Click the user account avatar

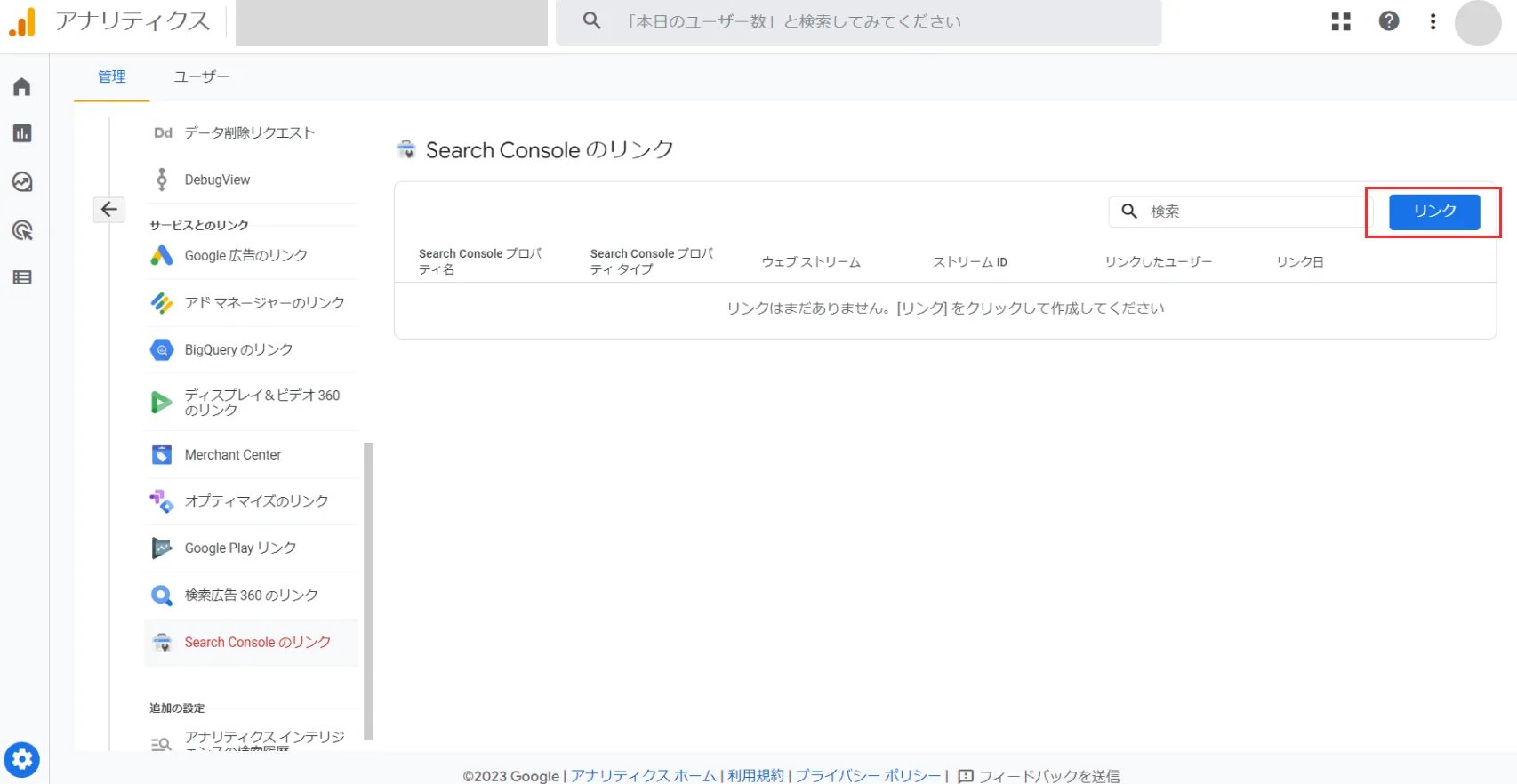[x=1478, y=22]
